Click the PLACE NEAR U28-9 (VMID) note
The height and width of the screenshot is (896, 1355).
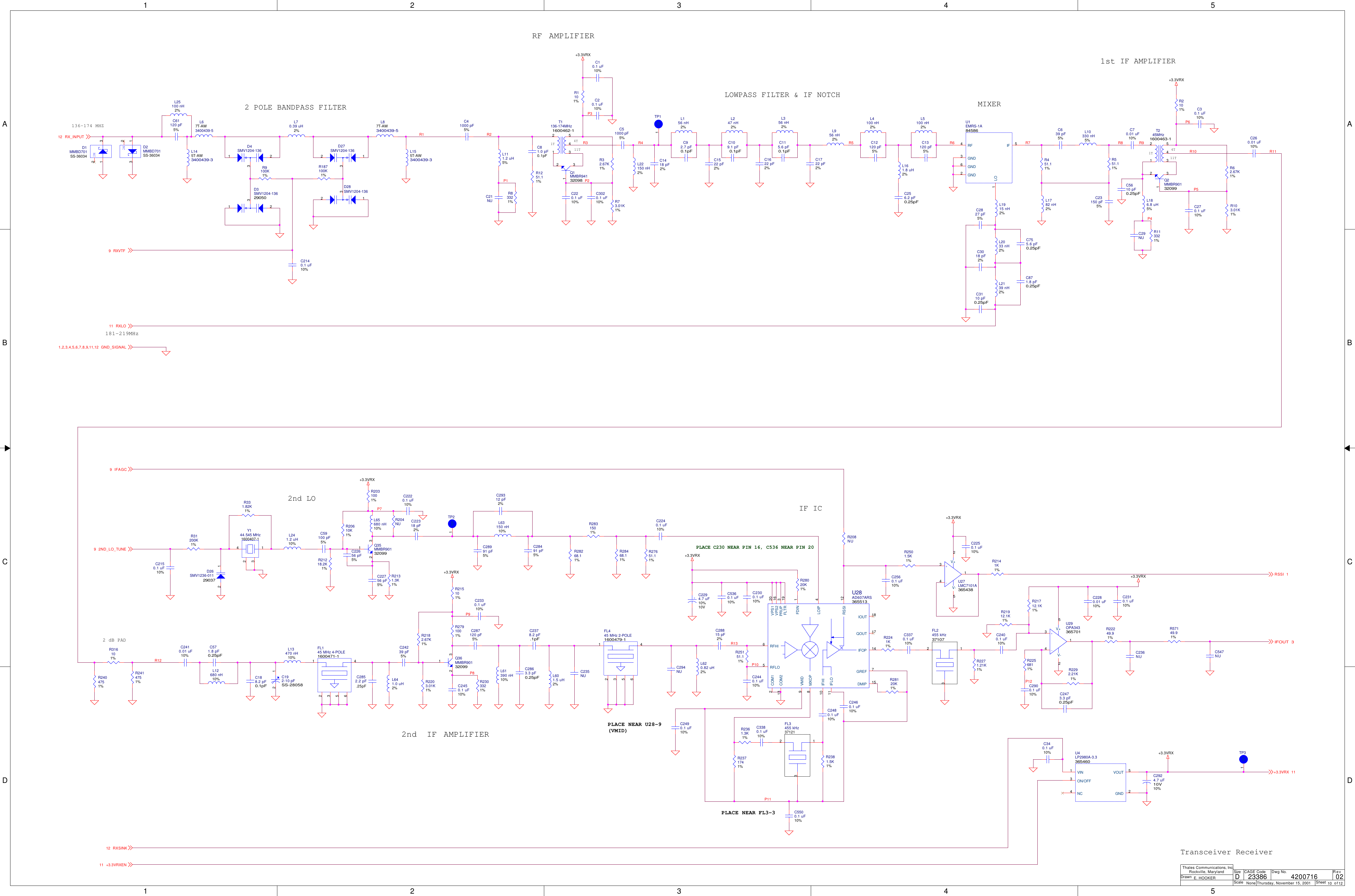(634, 727)
